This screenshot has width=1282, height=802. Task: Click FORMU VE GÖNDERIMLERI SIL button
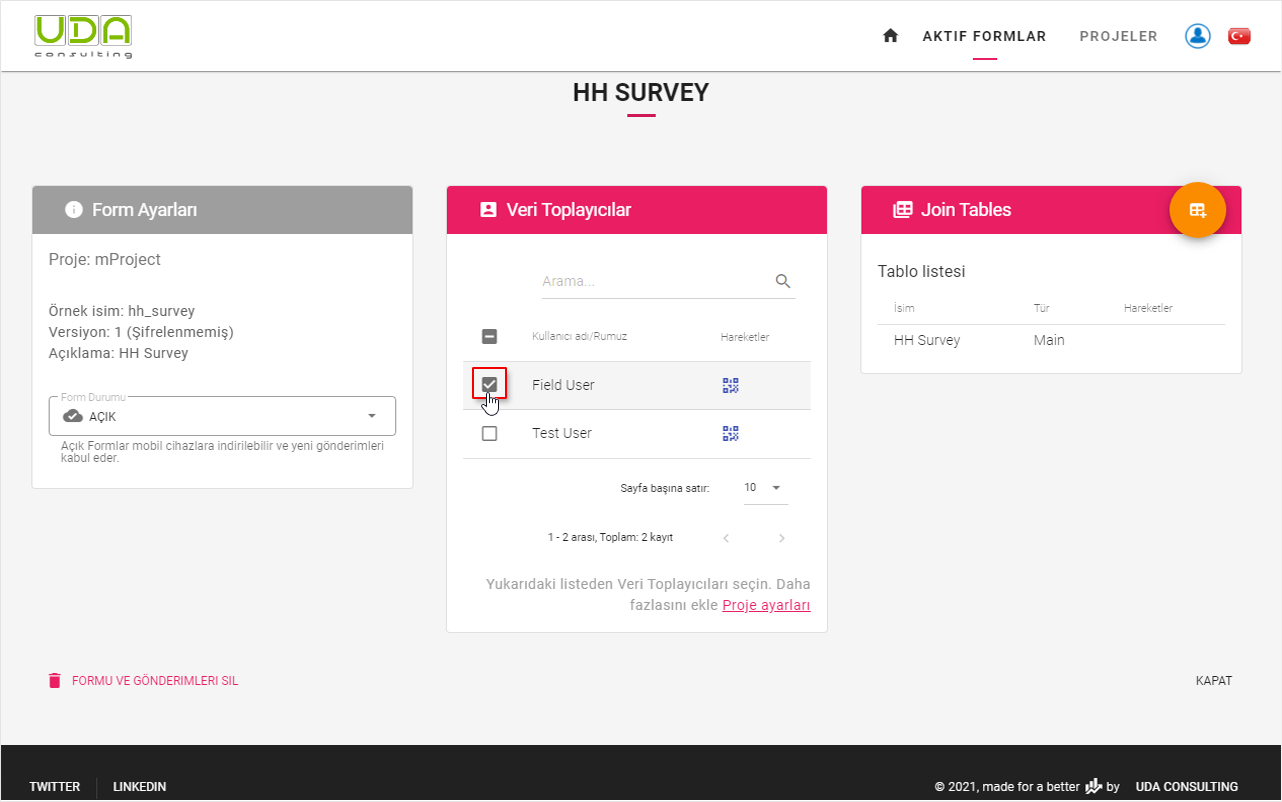(x=143, y=681)
